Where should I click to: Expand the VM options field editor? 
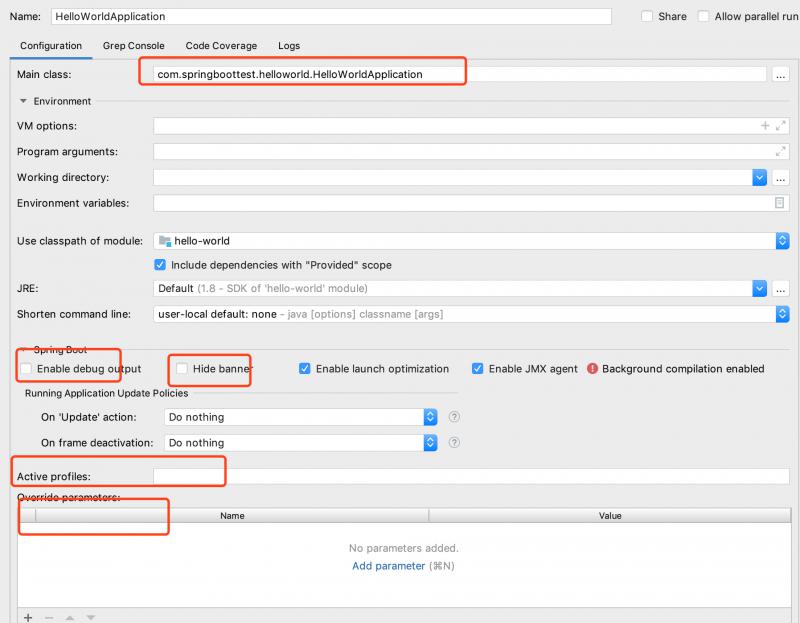(780, 126)
